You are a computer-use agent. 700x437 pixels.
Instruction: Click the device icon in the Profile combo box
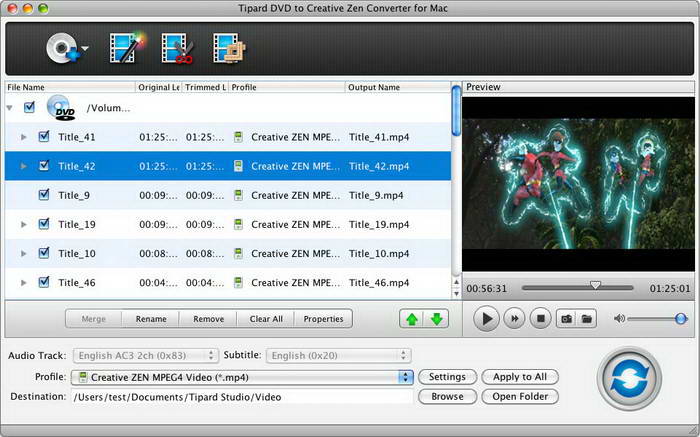click(82, 377)
